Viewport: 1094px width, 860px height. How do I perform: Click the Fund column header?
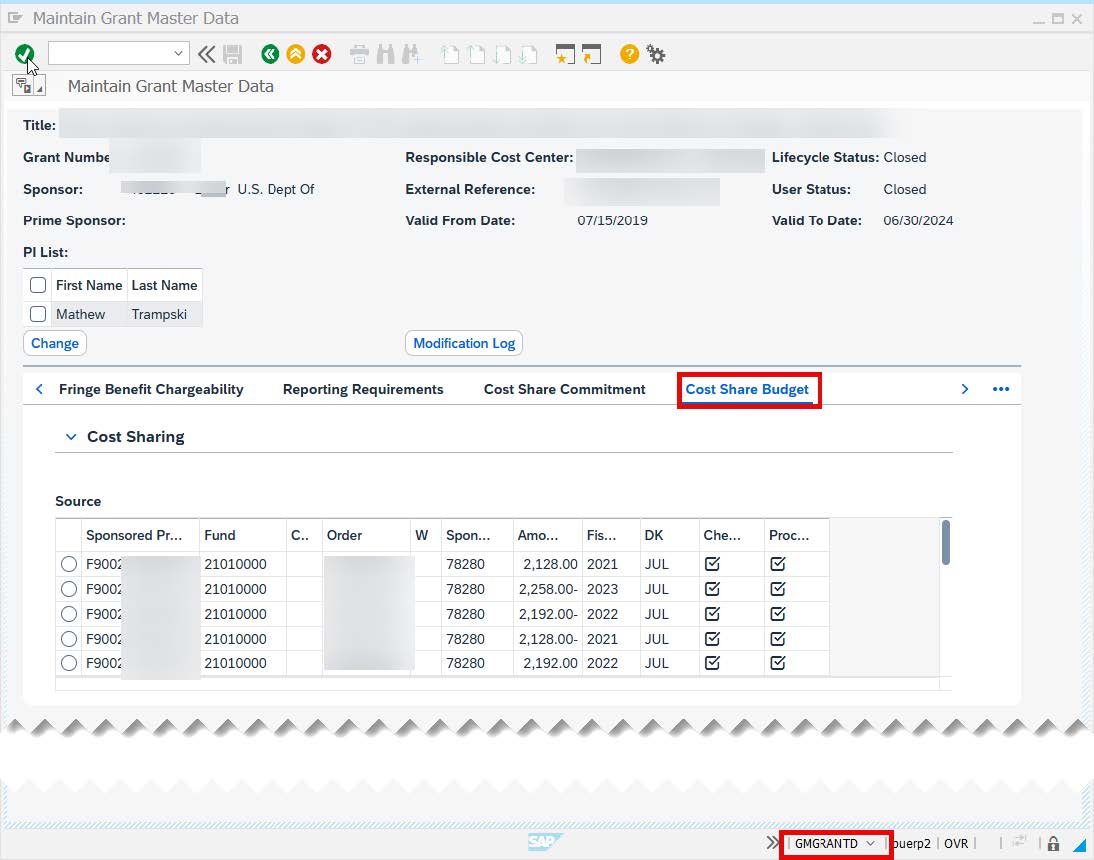pos(243,535)
